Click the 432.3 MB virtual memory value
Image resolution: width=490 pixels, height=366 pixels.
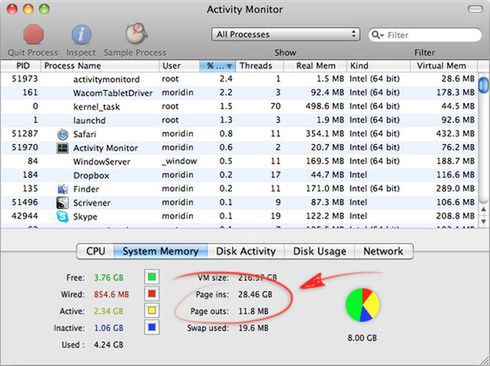pyautogui.click(x=455, y=134)
